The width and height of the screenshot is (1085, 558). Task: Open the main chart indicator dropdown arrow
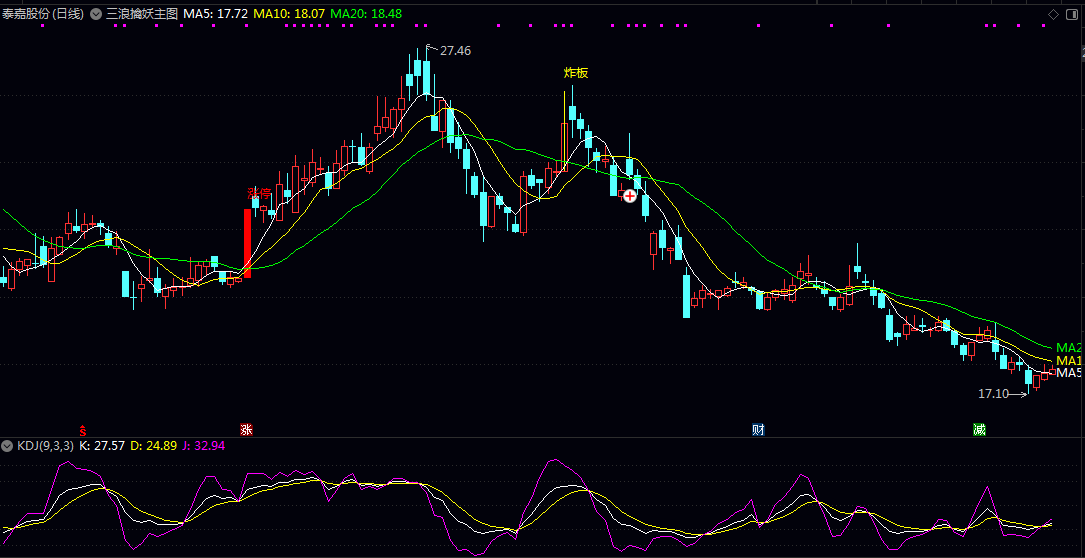click(95, 14)
